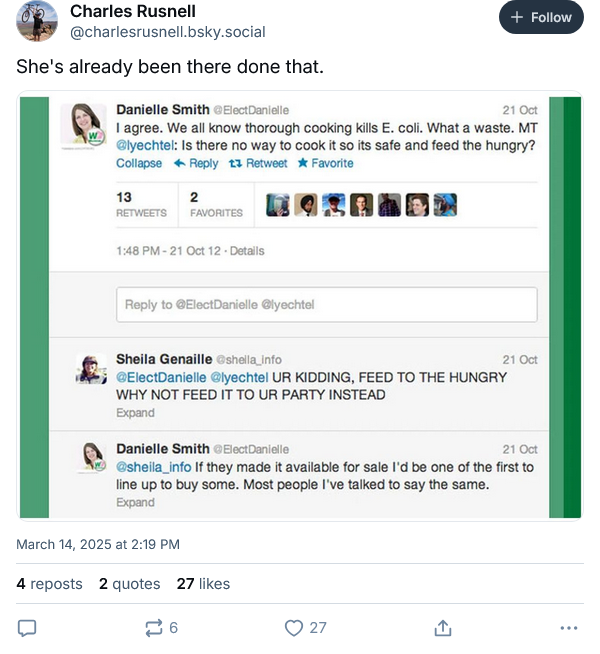Like the post with heart icon
This screenshot has width=600, height=654.
click(x=294, y=628)
